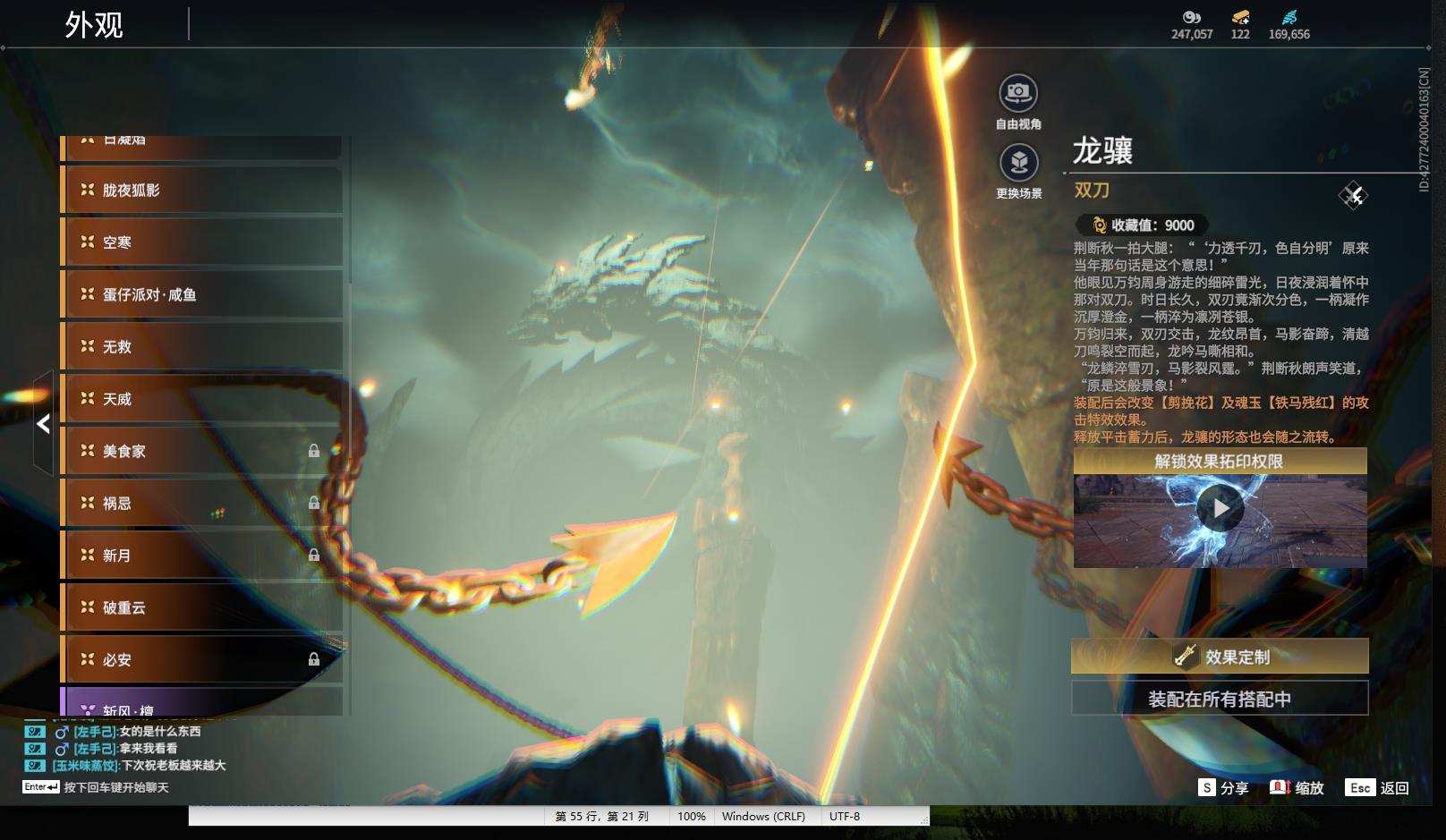
Task: Click the lock icon on 美食家
Action: point(314,451)
